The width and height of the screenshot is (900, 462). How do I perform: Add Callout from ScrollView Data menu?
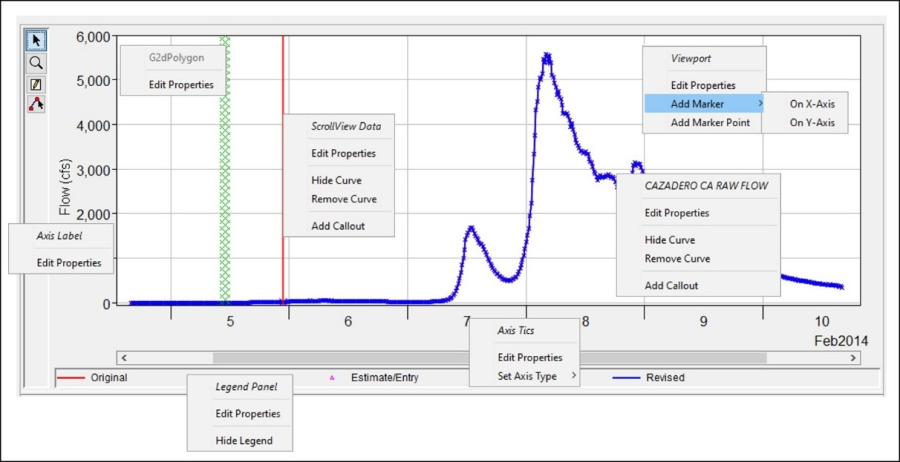337,226
